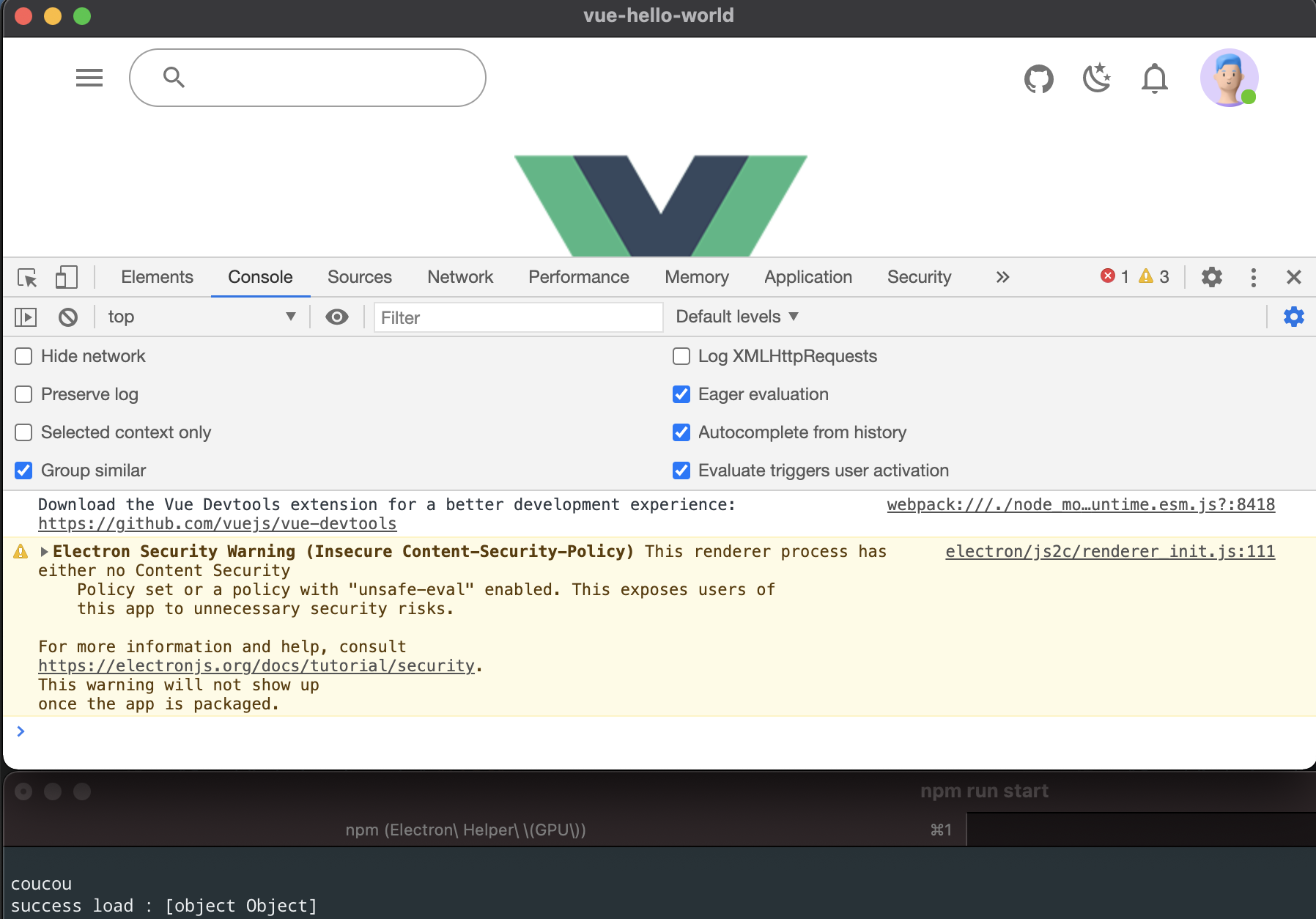Viewport: 1316px width, 919px height.
Task: Click the red error count icon
Action: (1107, 276)
